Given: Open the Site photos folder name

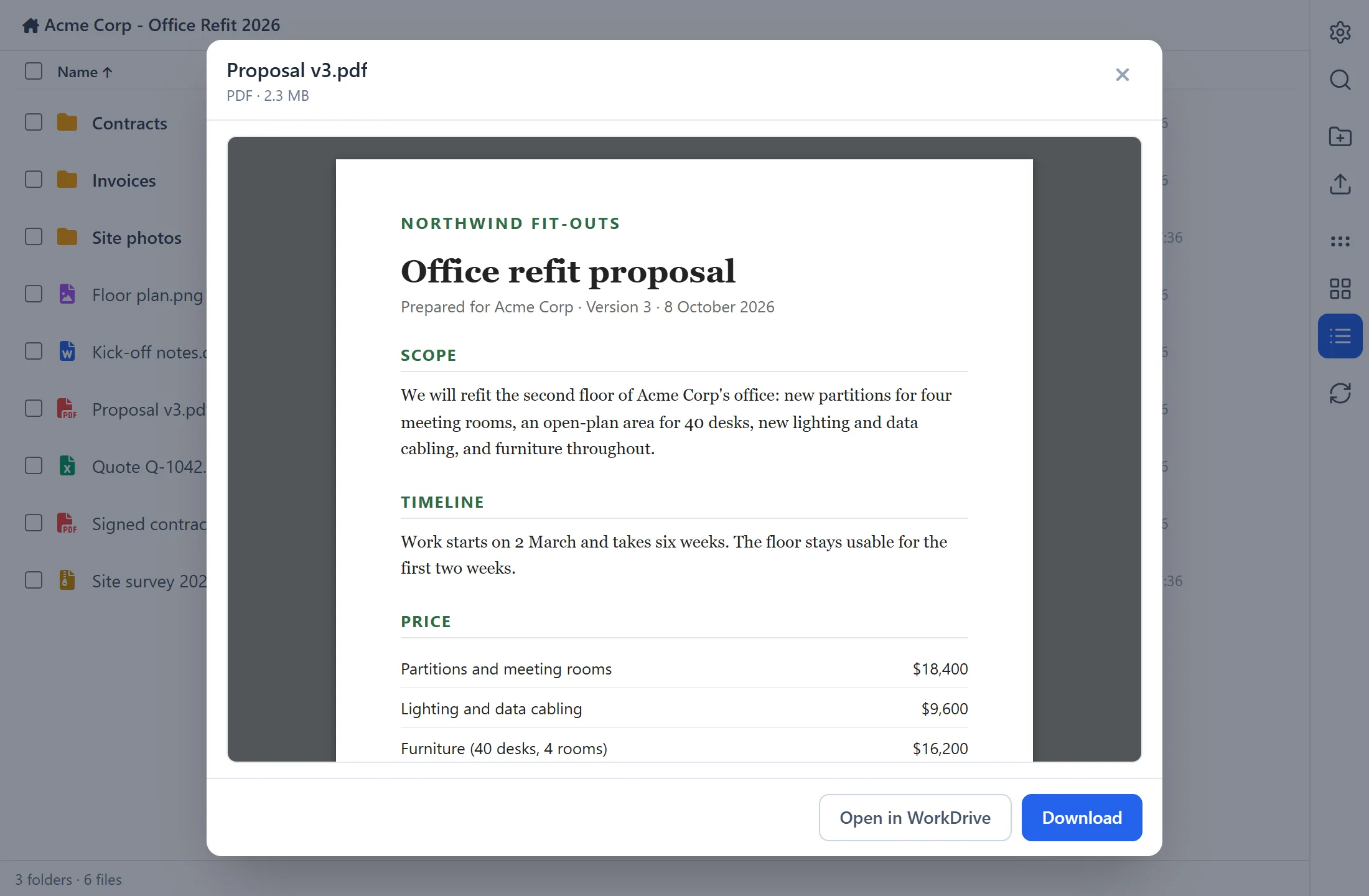Looking at the screenshot, I should pyautogui.click(x=137, y=238).
